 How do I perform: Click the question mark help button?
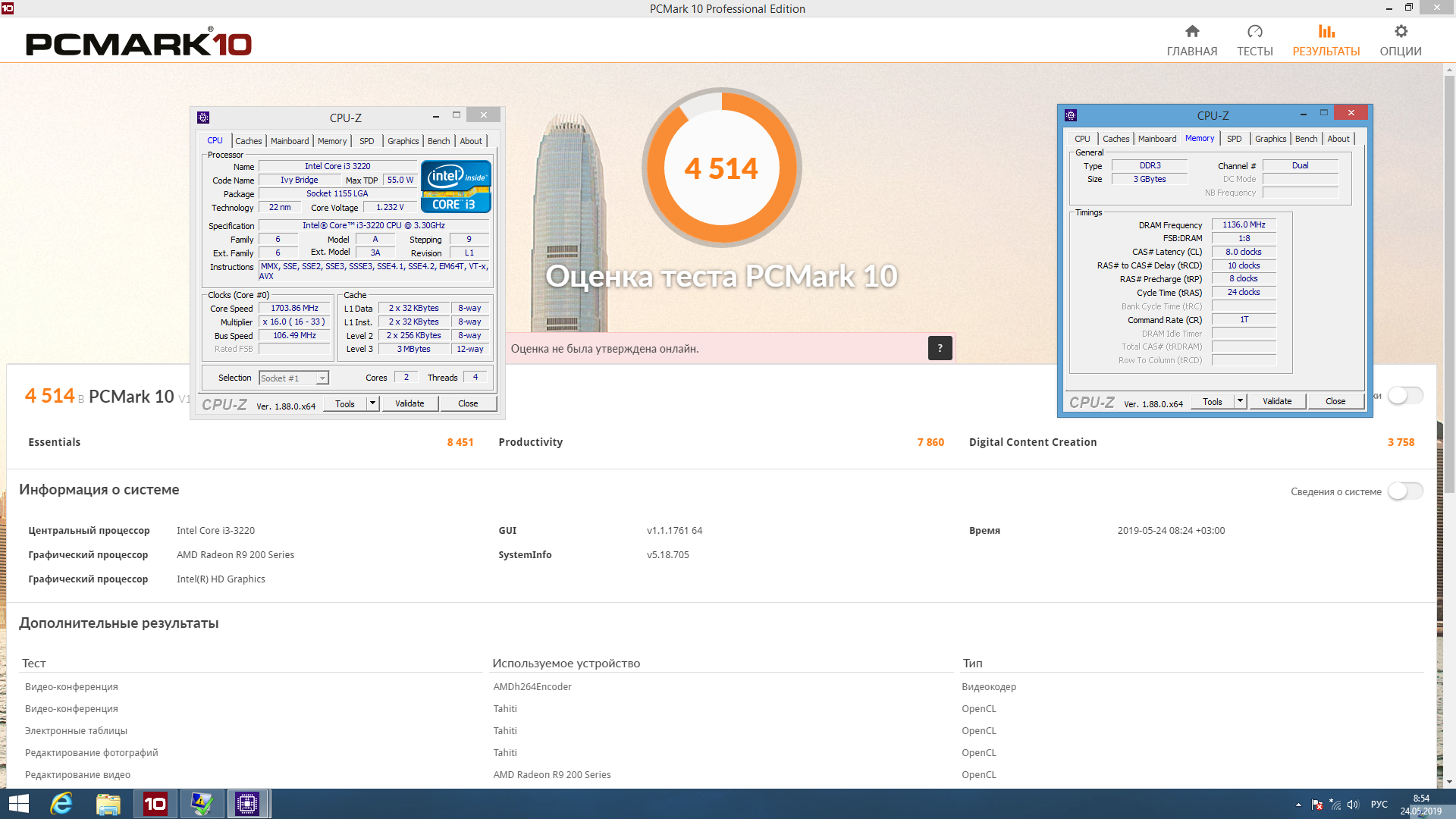pyautogui.click(x=940, y=348)
